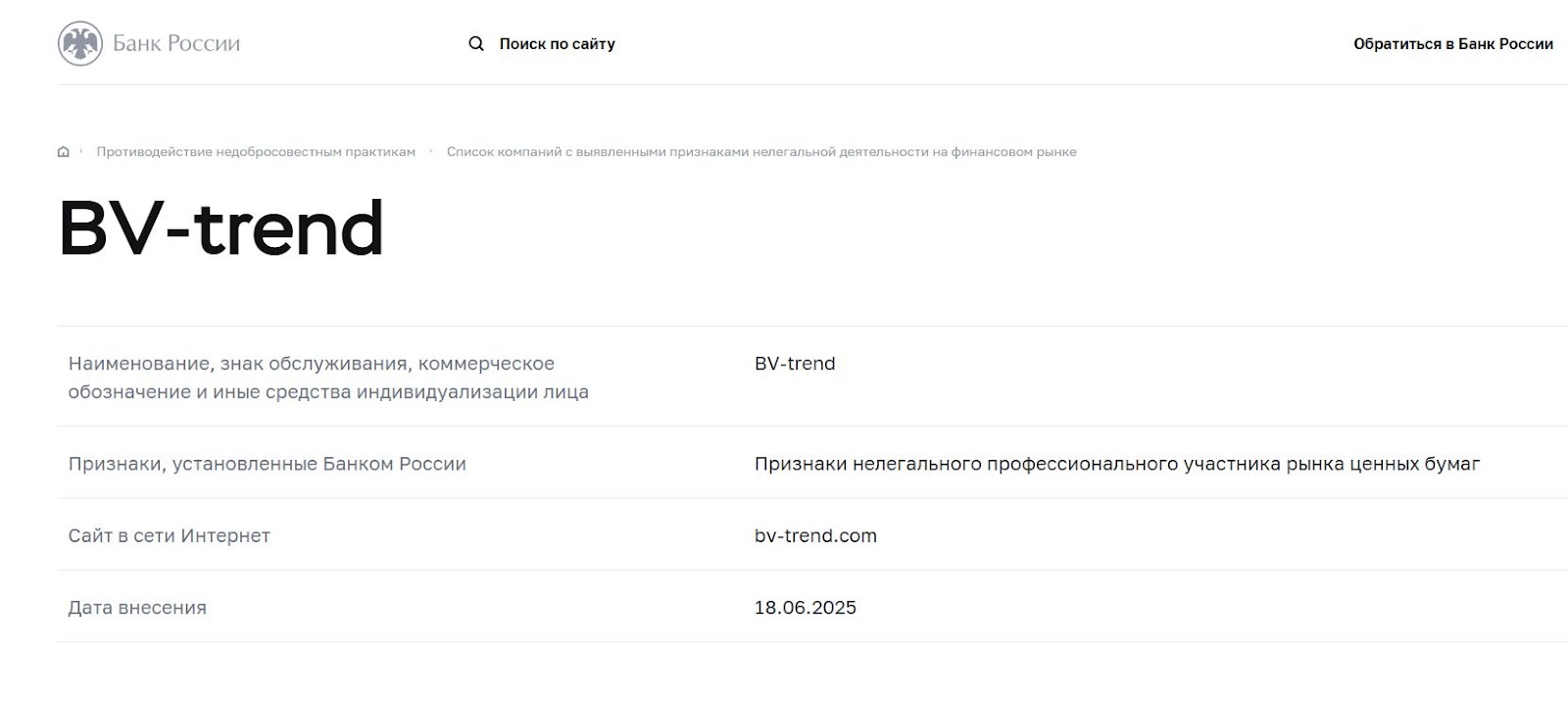This screenshot has height=703, width=1568.
Task: Click the Bank of Russia eagle logo
Action: (81, 42)
